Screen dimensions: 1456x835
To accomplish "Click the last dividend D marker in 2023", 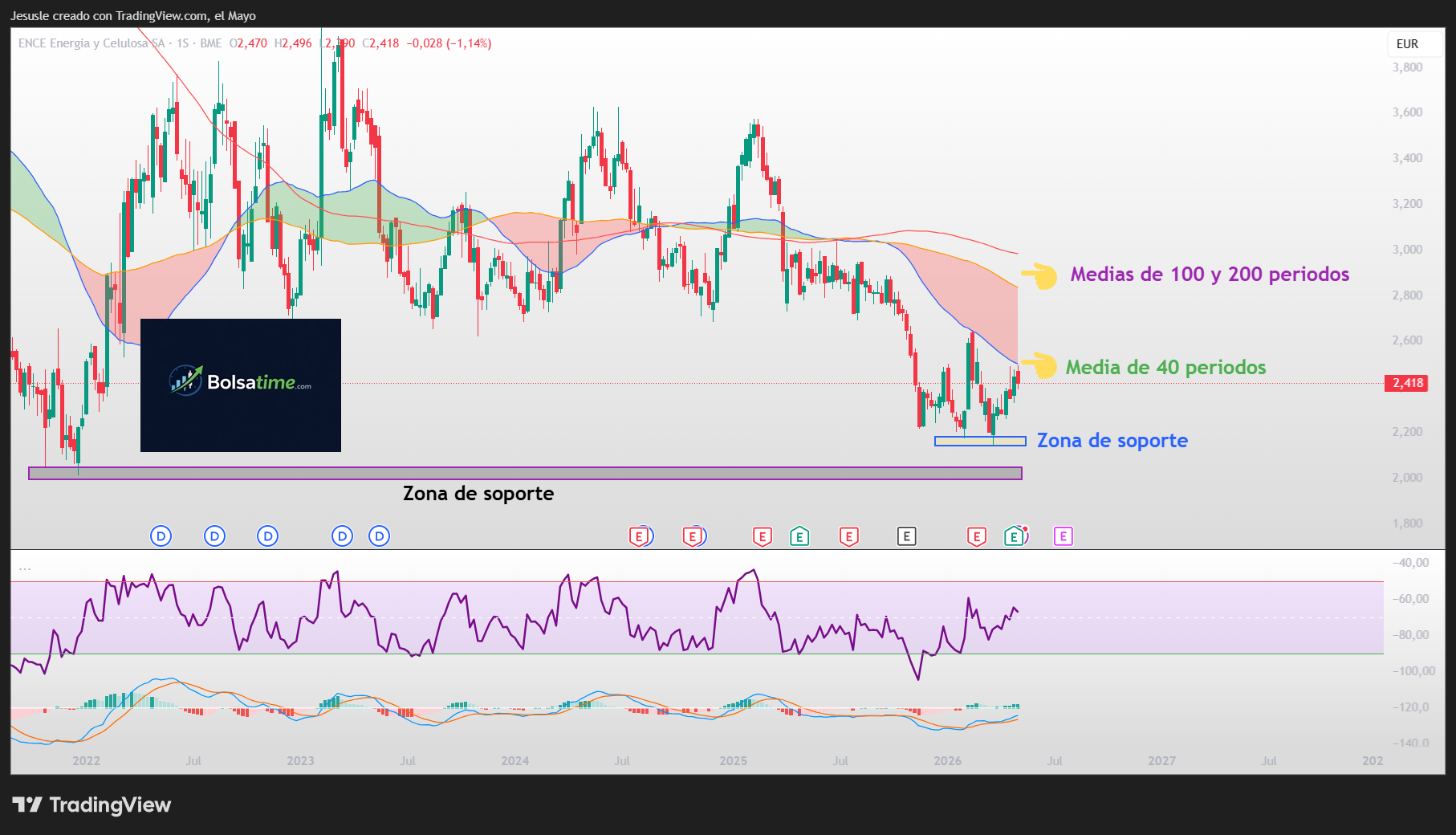I will pos(379,536).
